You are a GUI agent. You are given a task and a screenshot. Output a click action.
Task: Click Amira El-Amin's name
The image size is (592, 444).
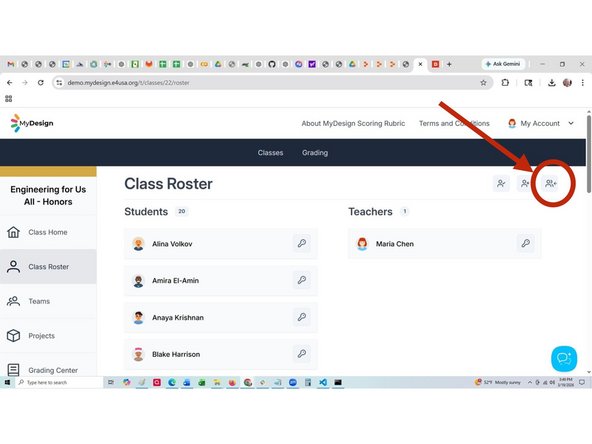pyautogui.click(x=176, y=281)
